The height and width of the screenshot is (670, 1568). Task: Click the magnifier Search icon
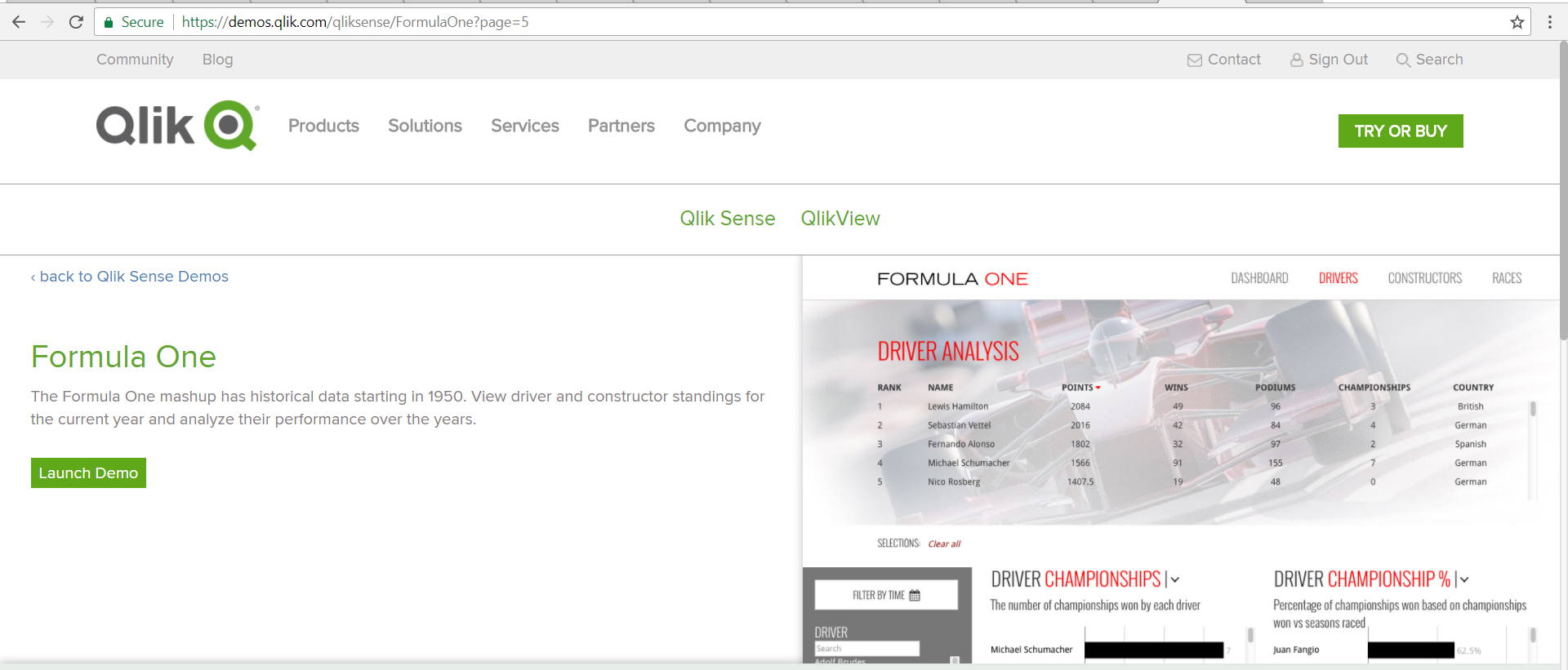(x=1403, y=60)
